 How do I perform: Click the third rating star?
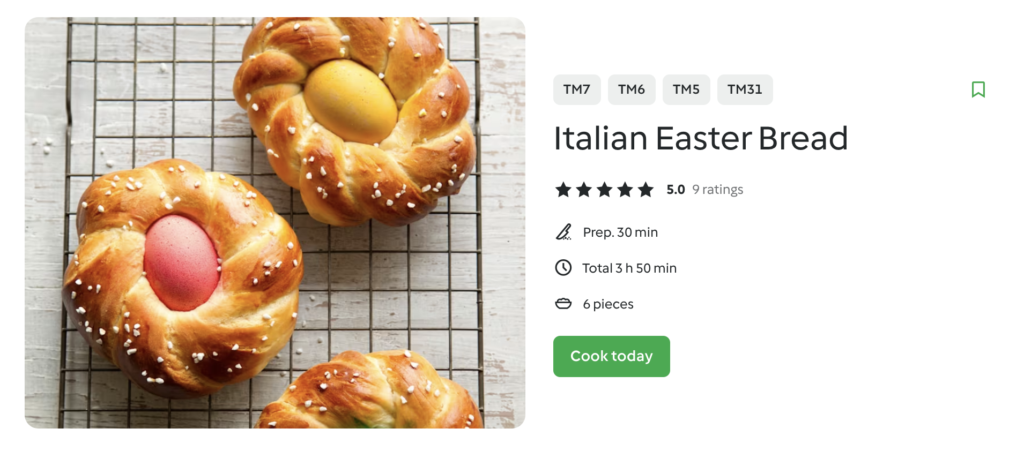tap(604, 190)
